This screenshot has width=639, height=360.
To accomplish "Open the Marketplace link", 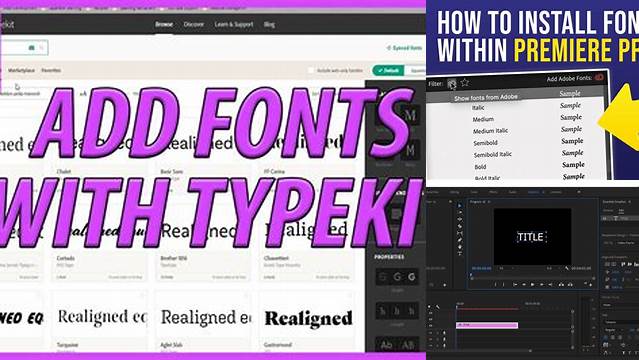I will (x=22, y=71).
